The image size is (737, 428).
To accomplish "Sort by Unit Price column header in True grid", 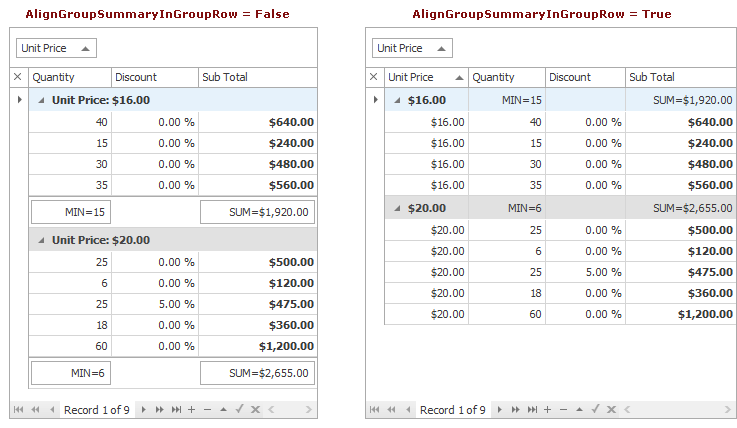I will (x=426, y=77).
